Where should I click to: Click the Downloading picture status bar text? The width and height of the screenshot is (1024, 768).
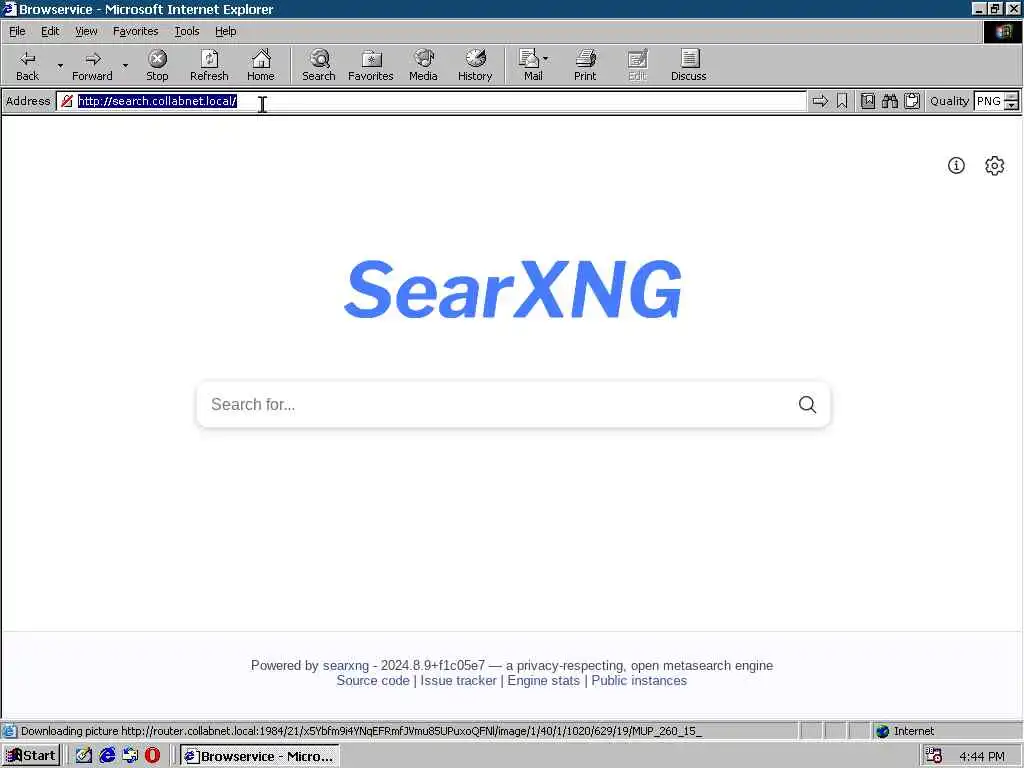pyautogui.click(x=361, y=731)
